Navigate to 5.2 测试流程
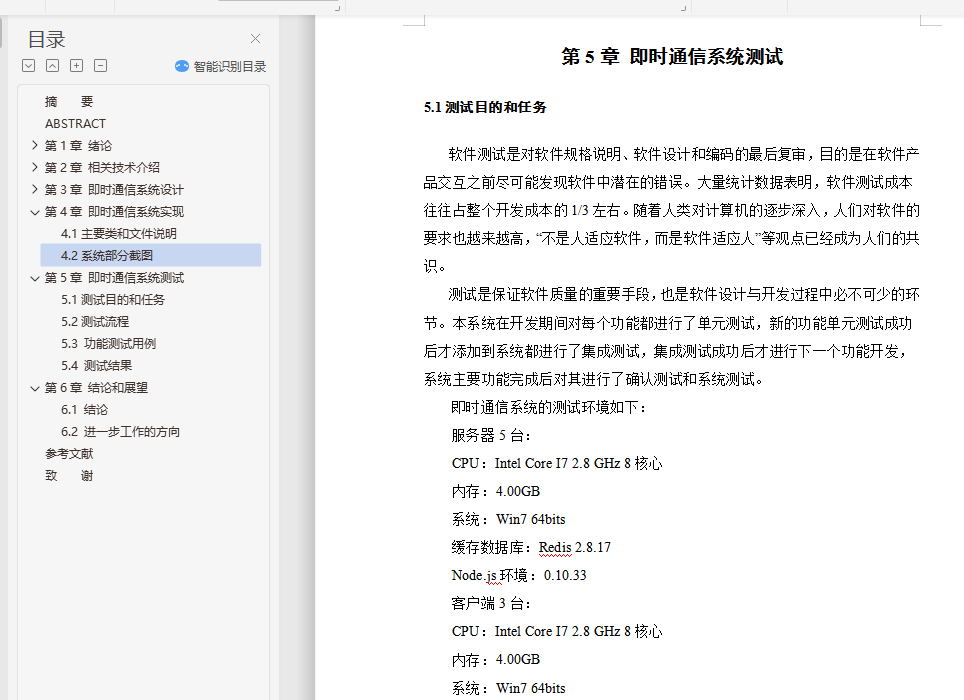964x700 pixels. click(x=95, y=321)
